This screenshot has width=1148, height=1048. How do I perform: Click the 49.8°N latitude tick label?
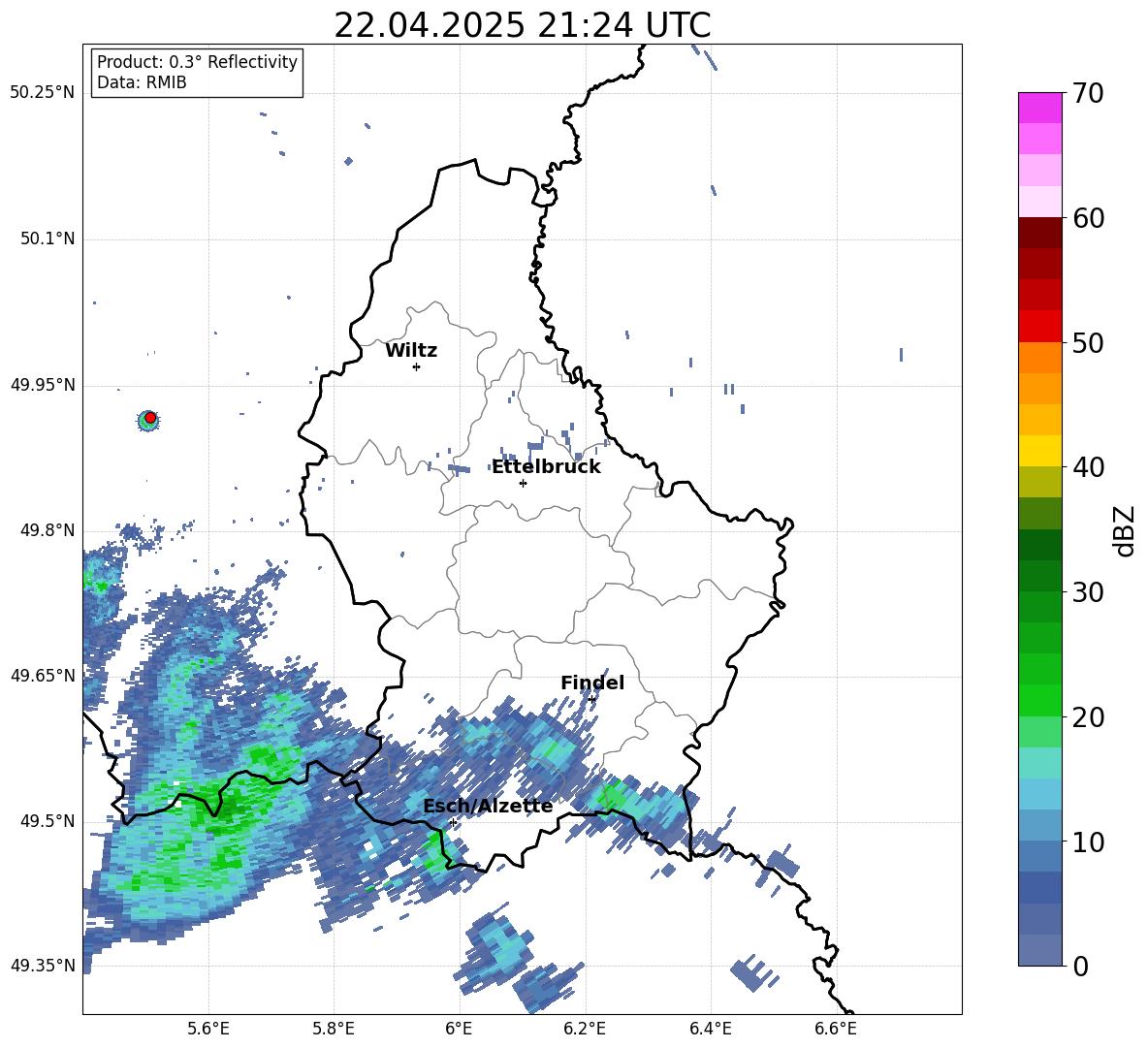48,530
